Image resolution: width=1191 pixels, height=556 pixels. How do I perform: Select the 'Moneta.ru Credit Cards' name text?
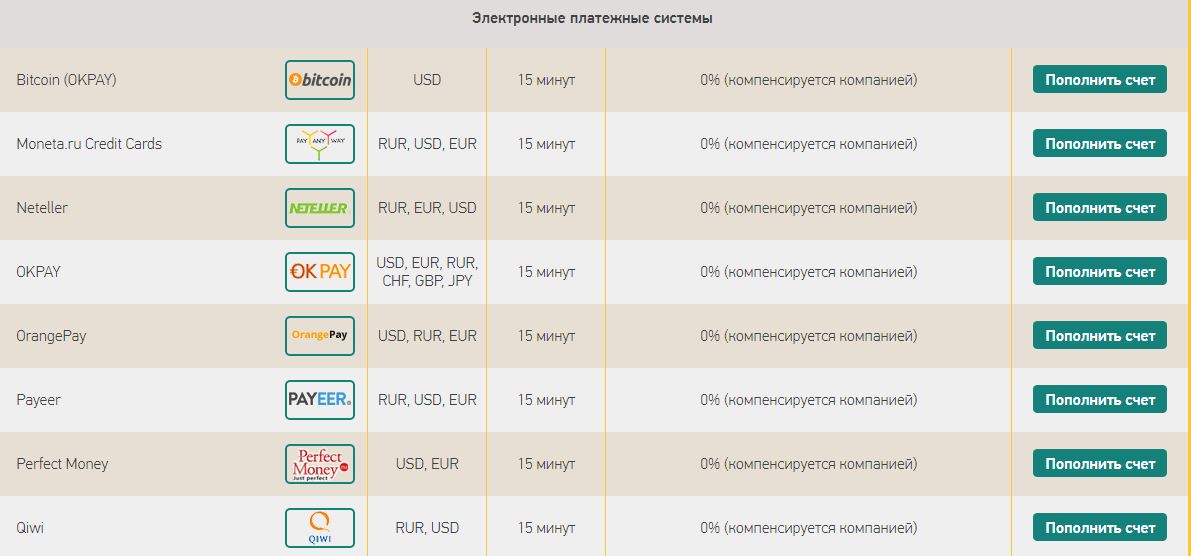pyautogui.click(x=89, y=144)
